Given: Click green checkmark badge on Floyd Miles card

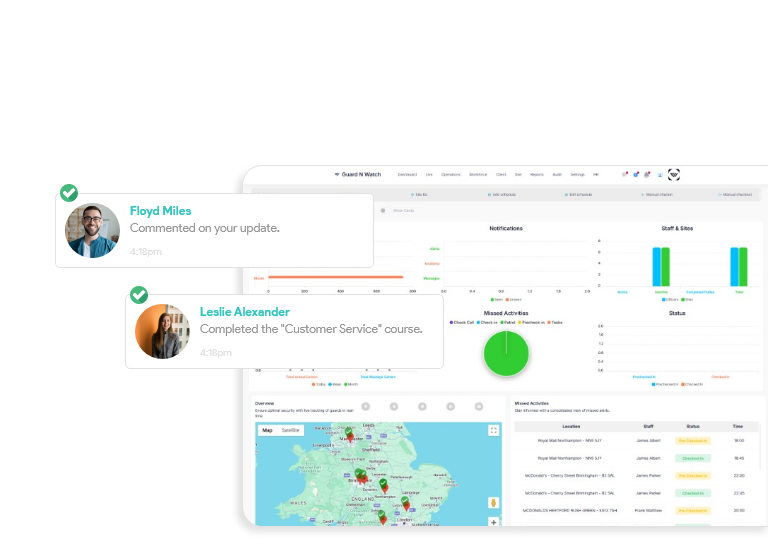Looking at the screenshot, I should pyautogui.click(x=68, y=193).
